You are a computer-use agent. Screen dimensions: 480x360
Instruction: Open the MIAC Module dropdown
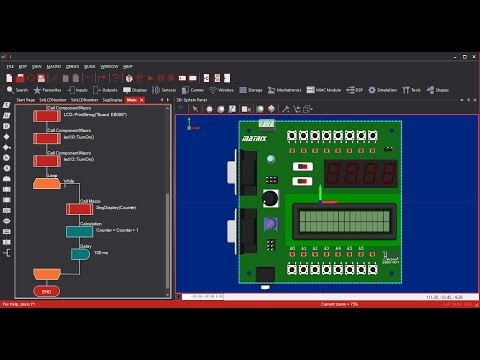(324, 90)
